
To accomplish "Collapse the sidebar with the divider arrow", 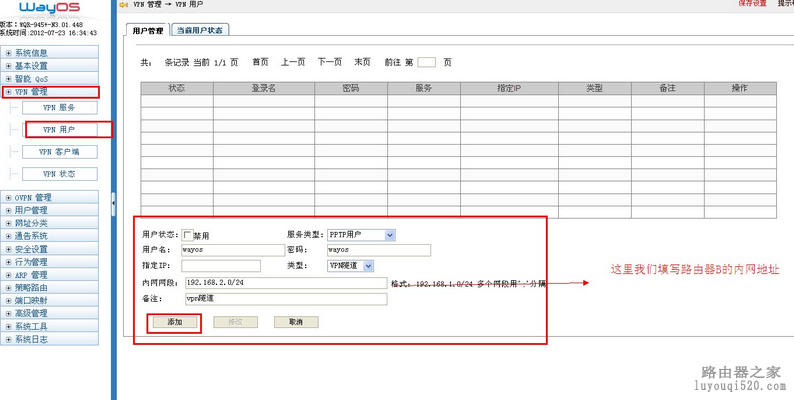I will coord(113,202).
